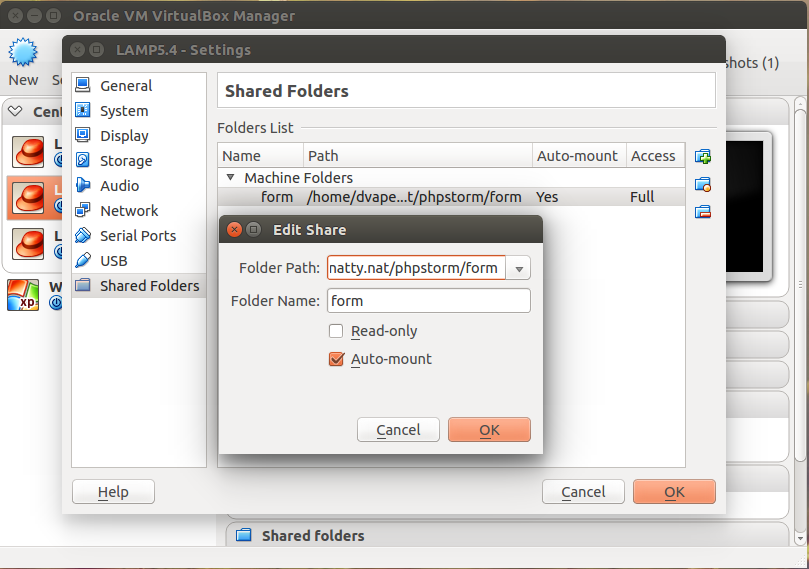Click the Snapshots (1) tab in Manager
Image resolution: width=809 pixels, height=569 pixels.
point(752,63)
